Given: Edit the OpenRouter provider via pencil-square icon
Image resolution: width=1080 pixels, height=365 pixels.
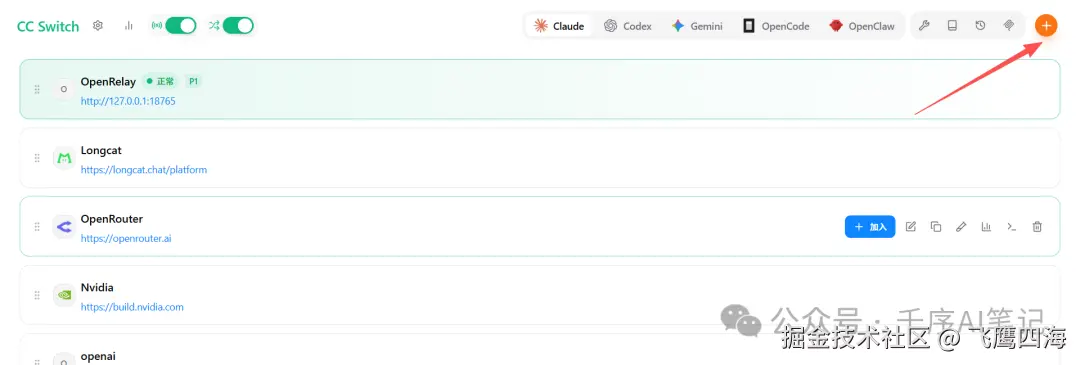Looking at the screenshot, I should click(x=911, y=227).
